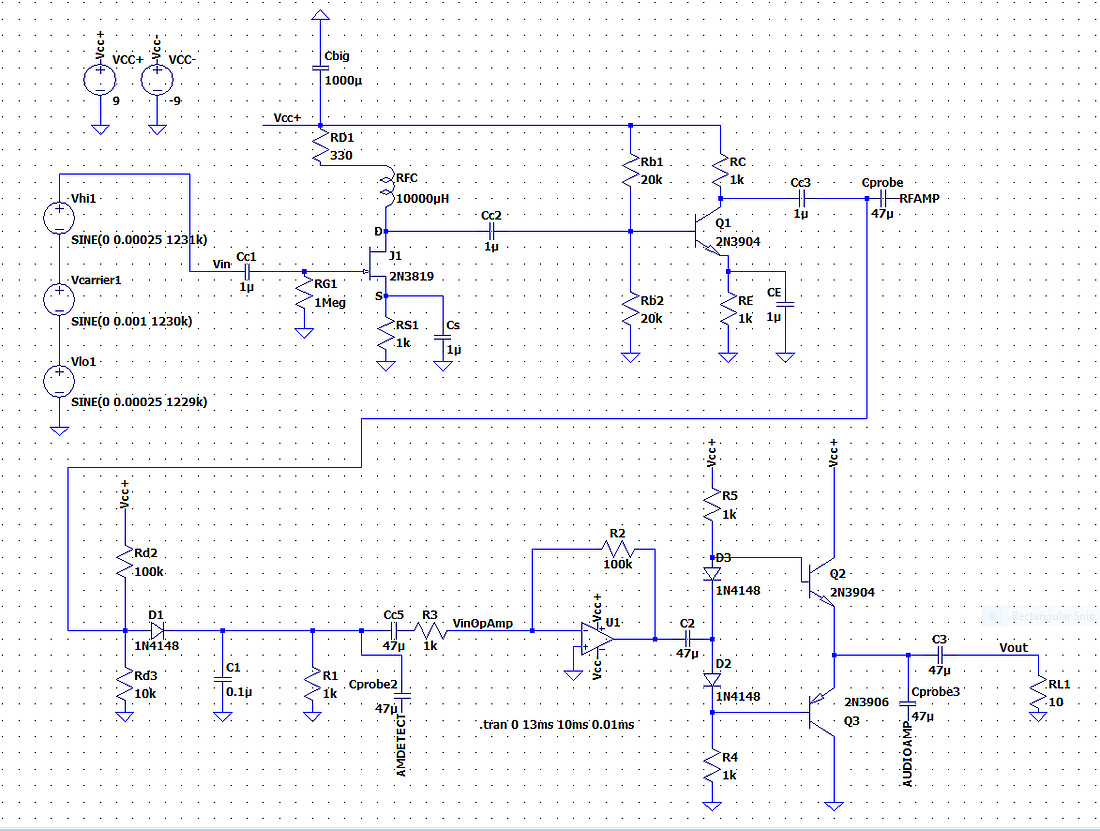Click the RFC inductor coil symbol

click(x=387, y=187)
